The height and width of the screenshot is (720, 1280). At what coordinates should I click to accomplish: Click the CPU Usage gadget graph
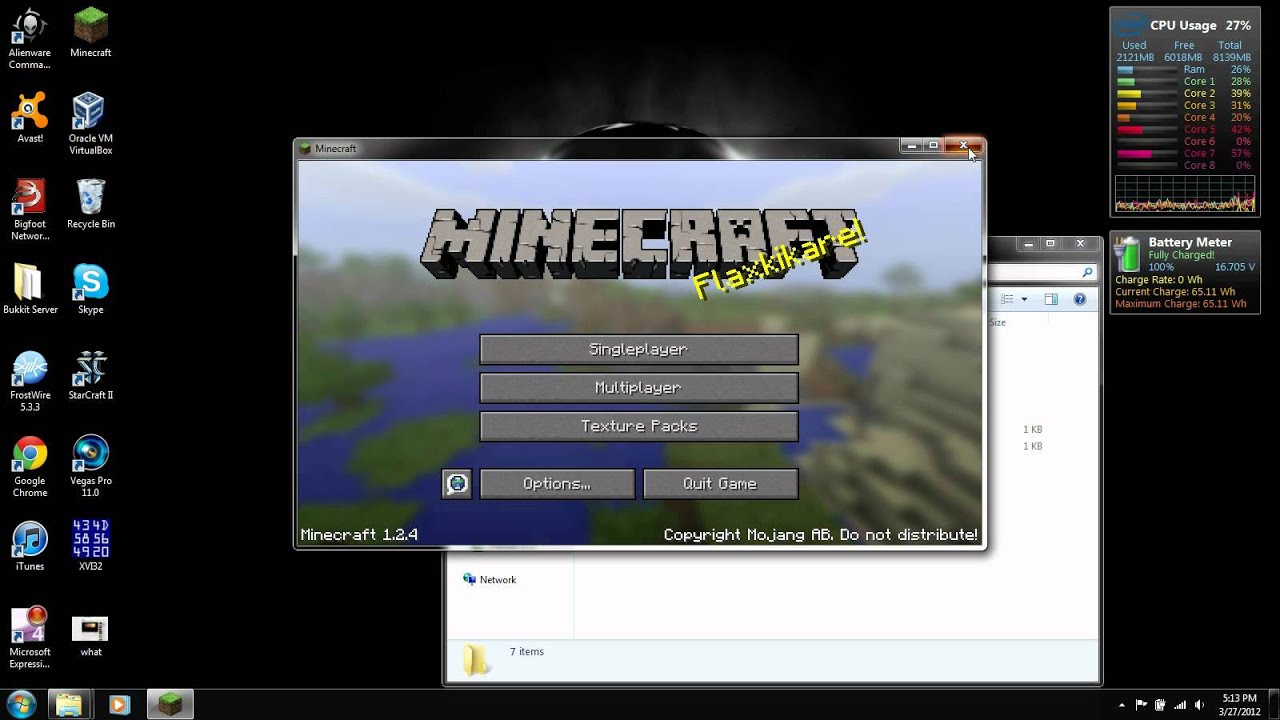(1185, 194)
